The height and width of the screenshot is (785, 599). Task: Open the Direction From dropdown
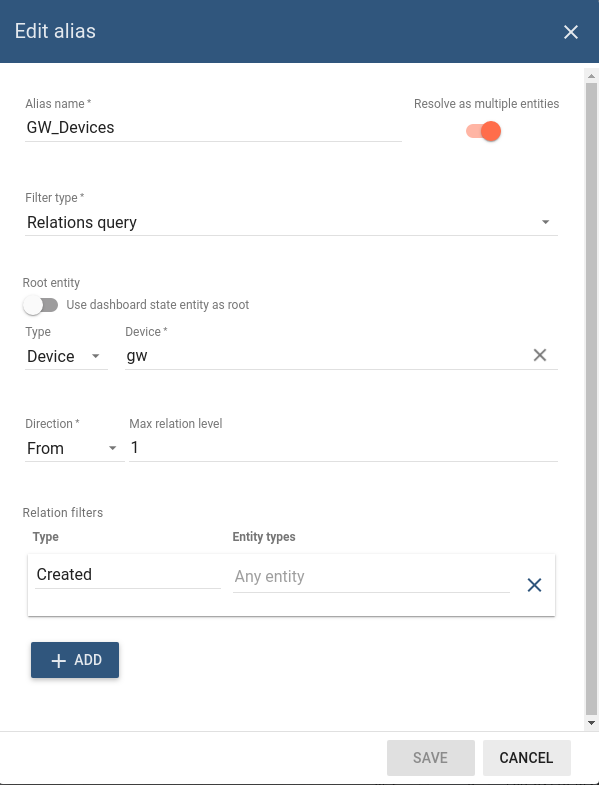point(74,448)
